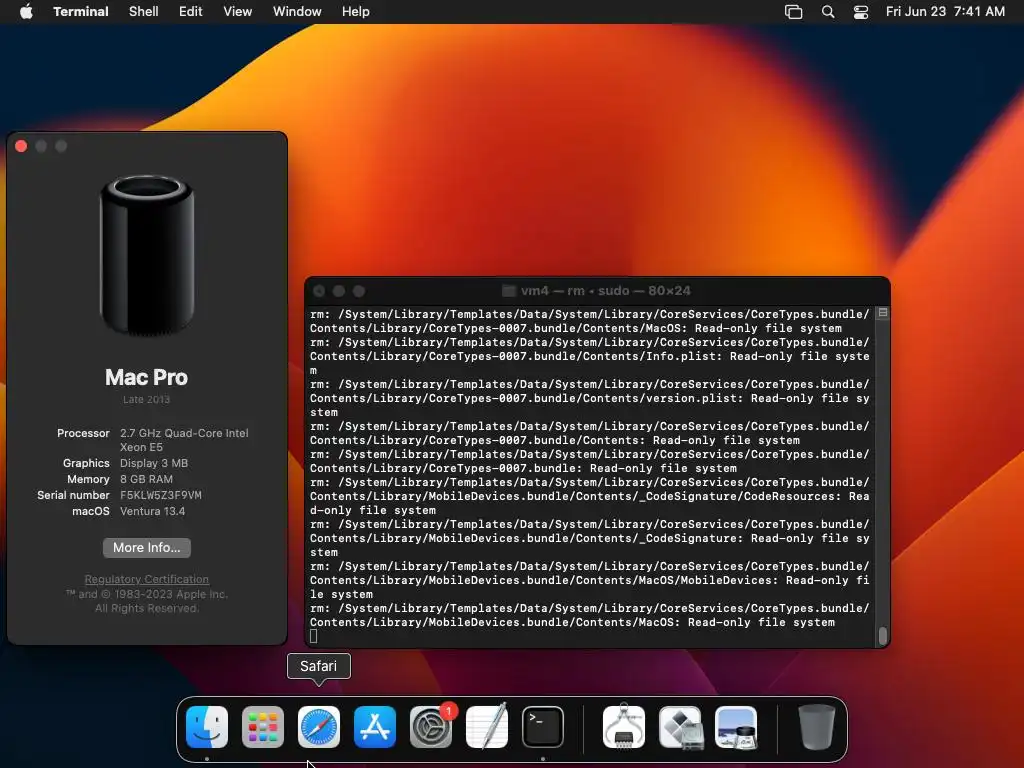The width and height of the screenshot is (1024, 768).
Task: Click the Terminal scrollbar thumb
Action: [x=882, y=635]
